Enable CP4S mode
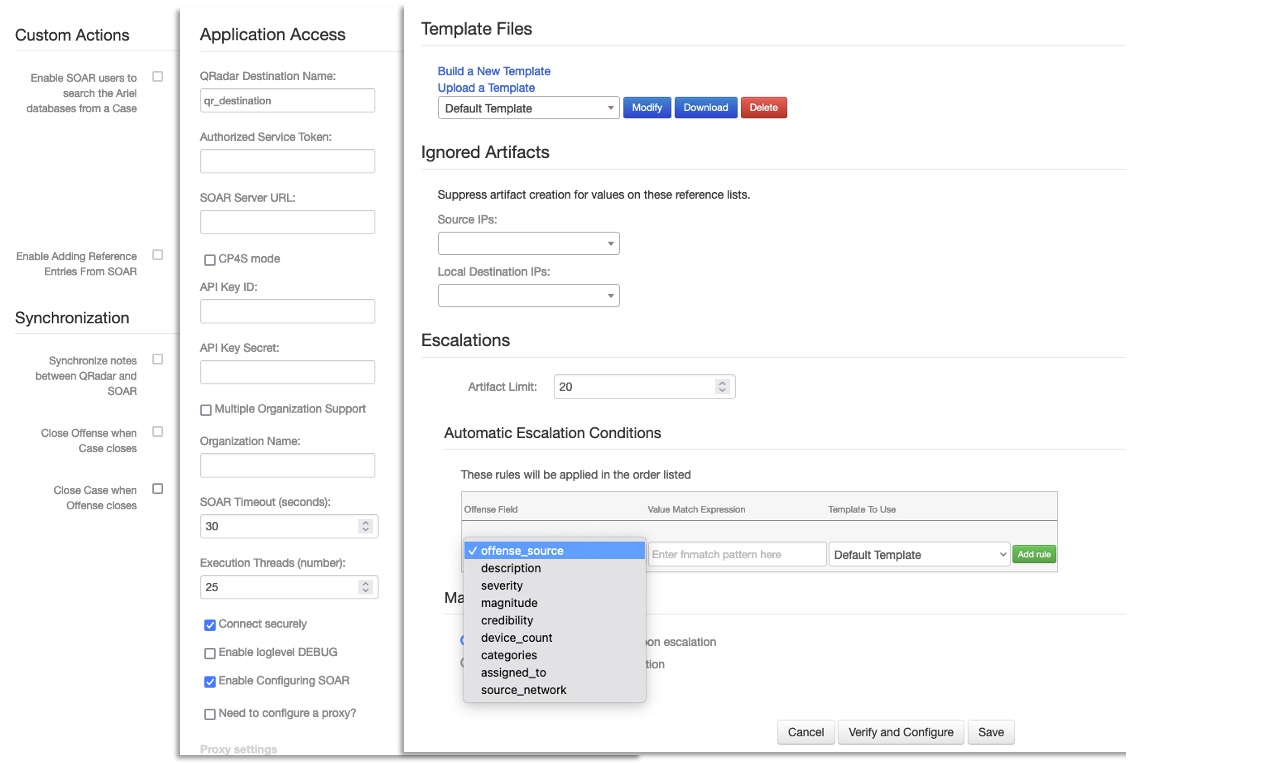 [x=209, y=259]
